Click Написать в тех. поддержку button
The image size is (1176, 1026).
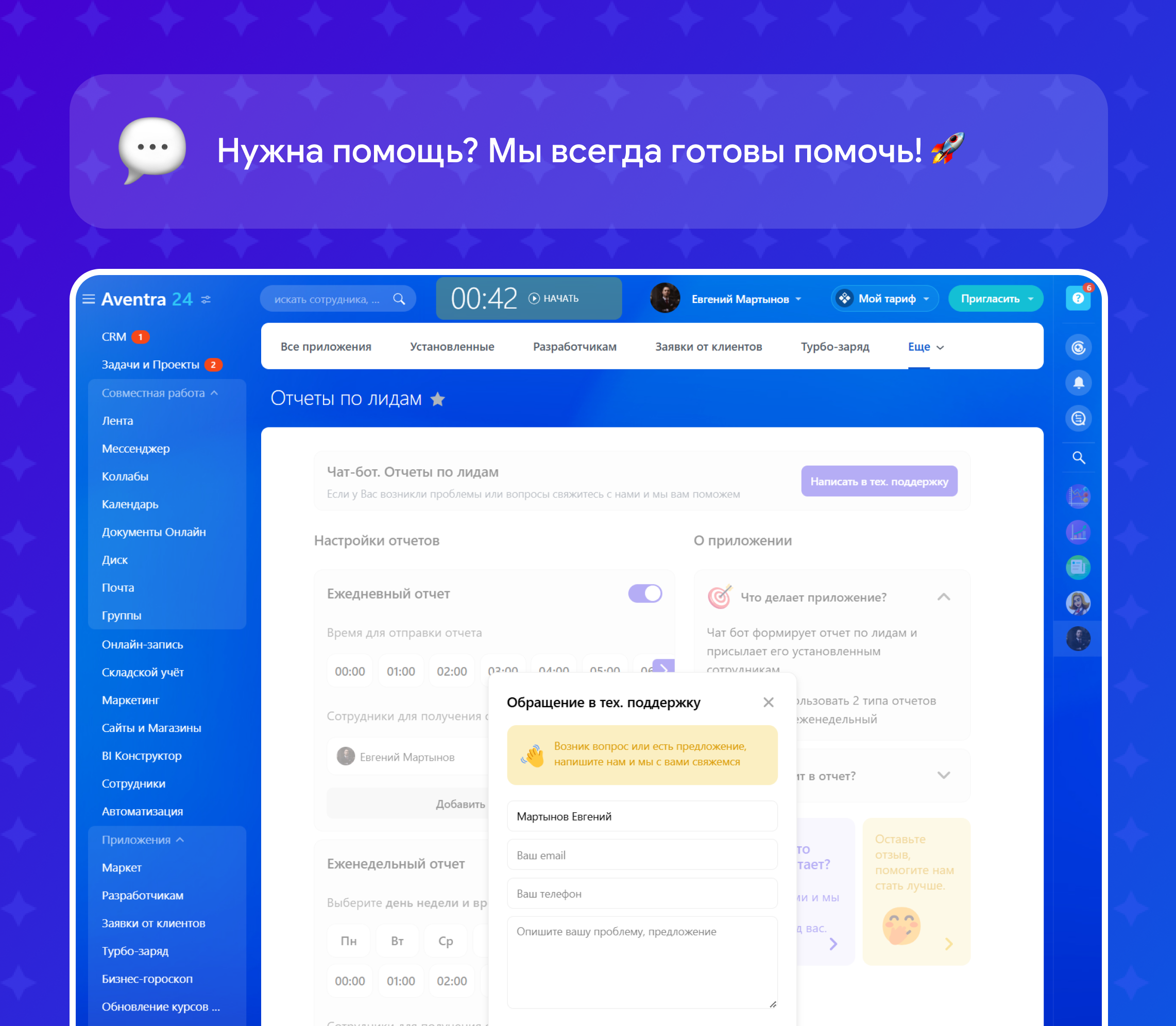(x=879, y=481)
